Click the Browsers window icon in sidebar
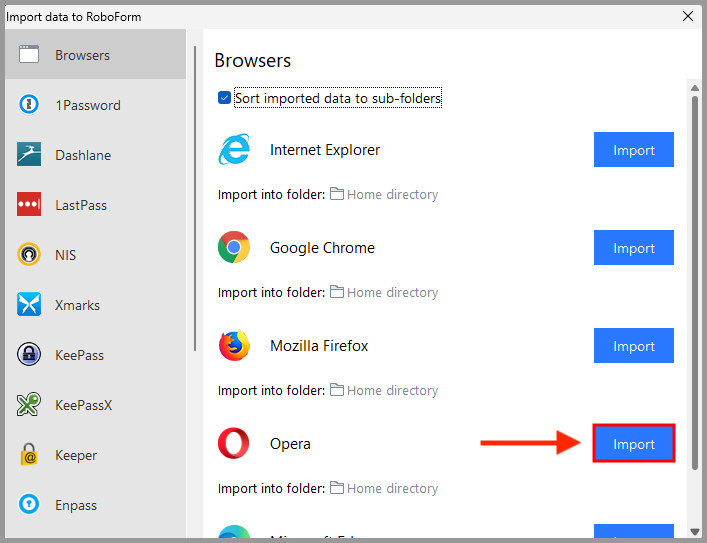Image resolution: width=707 pixels, height=543 pixels. tap(29, 55)
